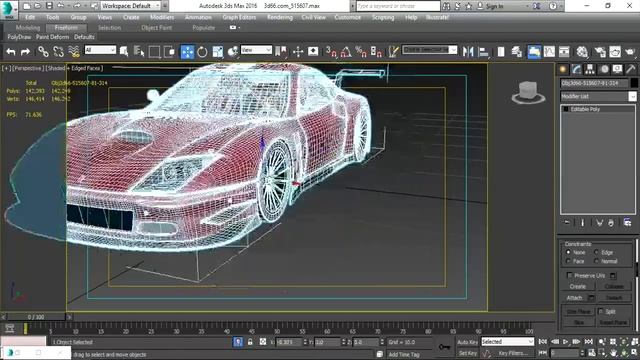Screen dimensions: 640x360
Task: Click the Slice Plane button
Action: (x=579, y=311)
